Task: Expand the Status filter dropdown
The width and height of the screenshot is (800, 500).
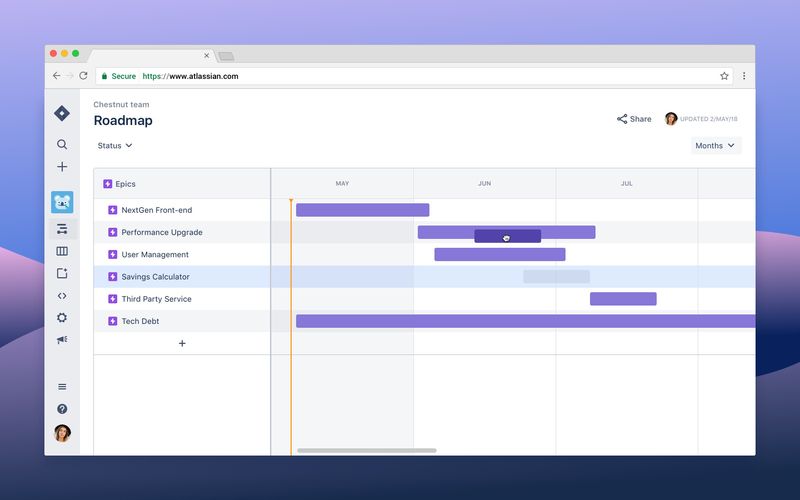Action: 115,145
